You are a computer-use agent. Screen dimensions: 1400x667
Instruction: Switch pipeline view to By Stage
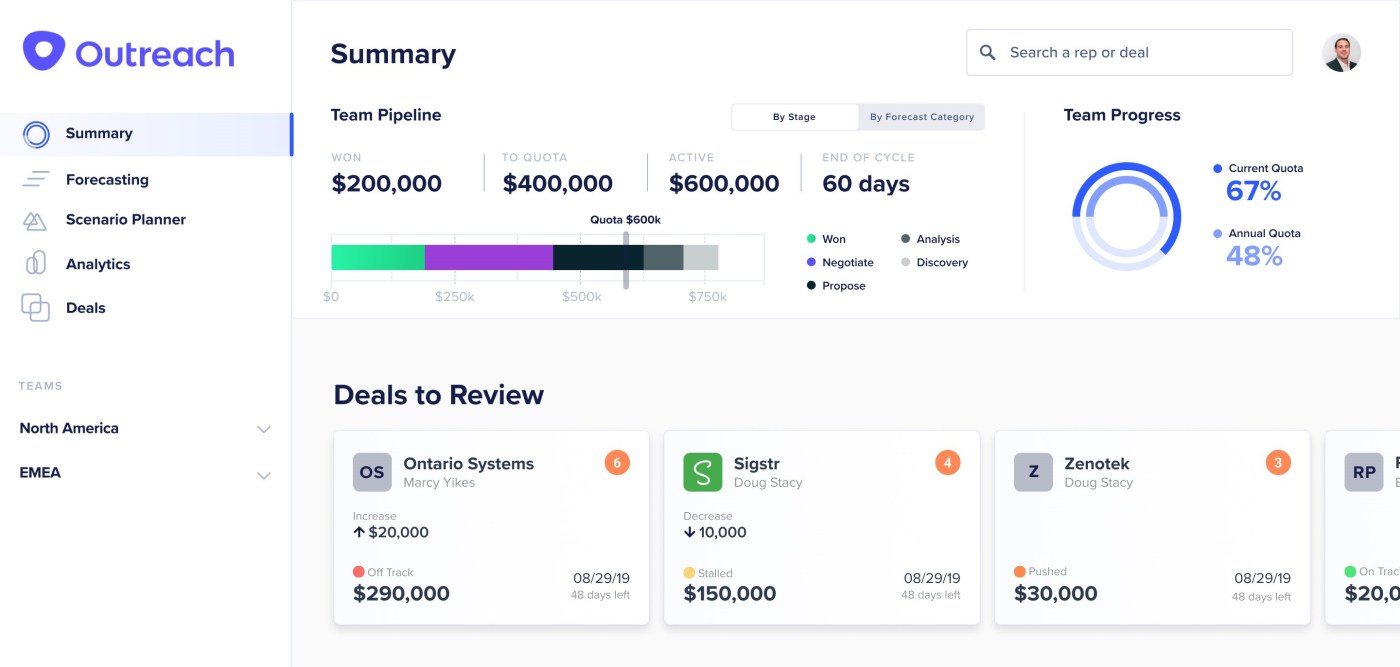click(x=794, y=117)
